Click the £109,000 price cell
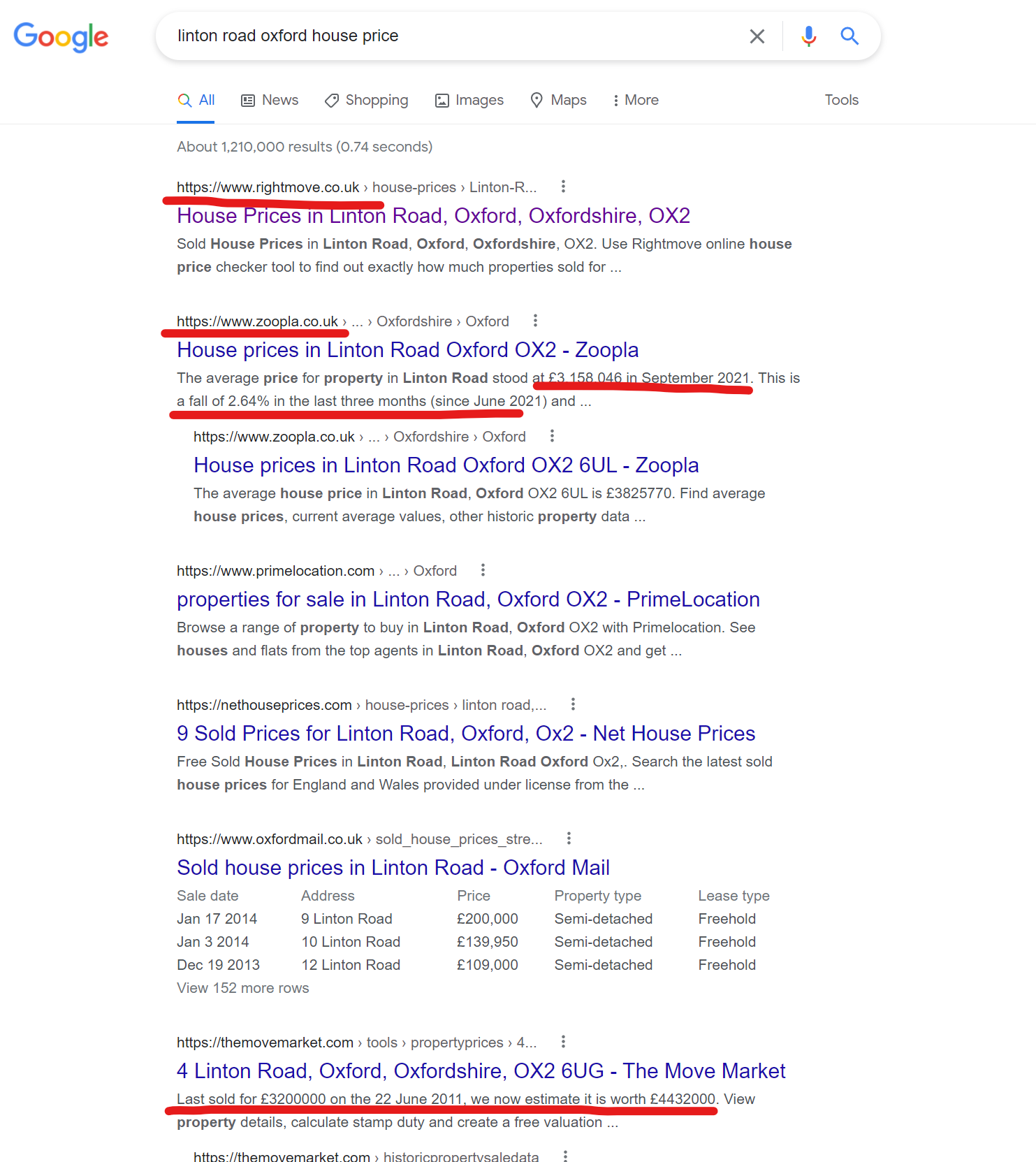Image resolution: width=1036 pixels, height=1162 pixels. click(x=488, y=965)
